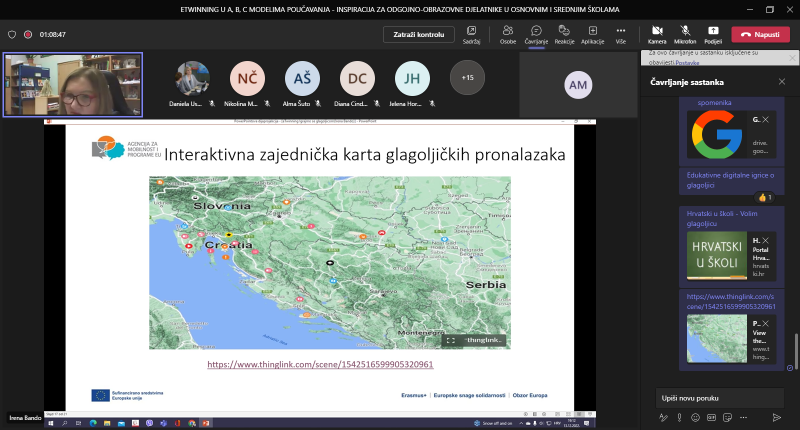The image size is (800, 430).
Task: Send the chat message with arrow icon
Action: click(x=777, y=416)
